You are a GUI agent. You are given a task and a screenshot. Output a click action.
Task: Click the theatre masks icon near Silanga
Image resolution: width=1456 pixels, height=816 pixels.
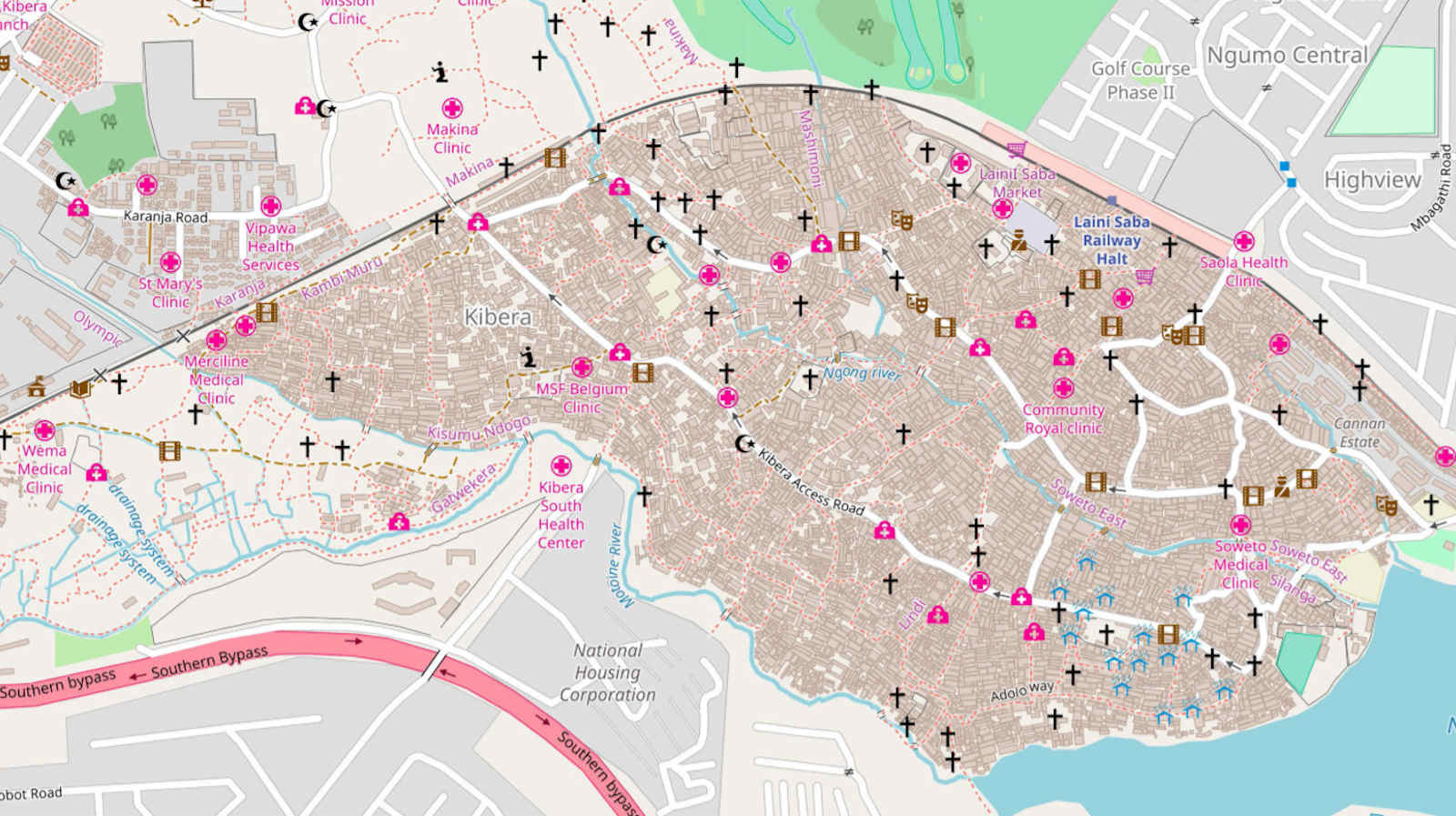click(1386, 504)
